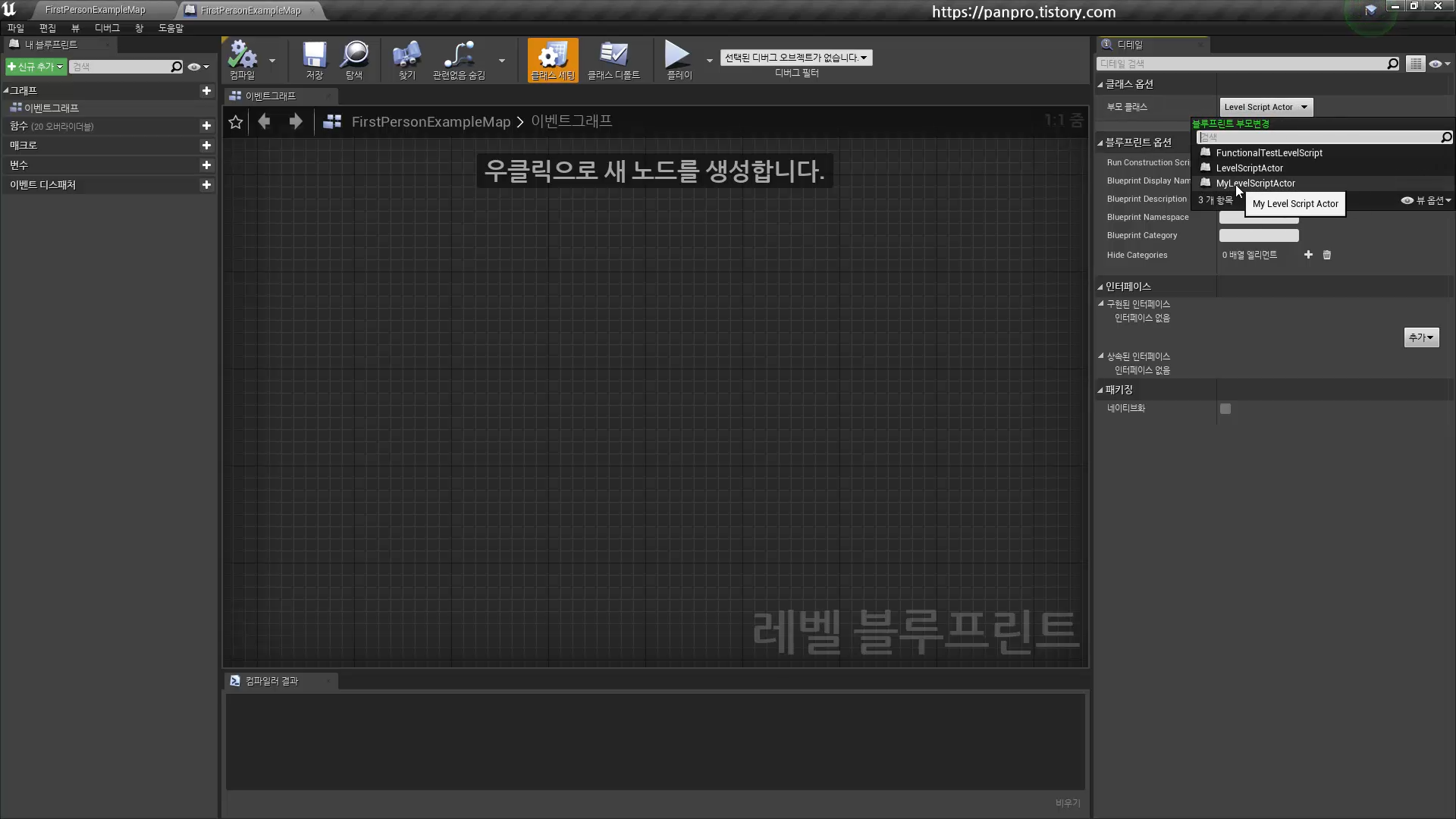The image size is (1456, 819).
Task: Open Class Defaults (클래스 디폴트) icon
Action: point(613,59)
